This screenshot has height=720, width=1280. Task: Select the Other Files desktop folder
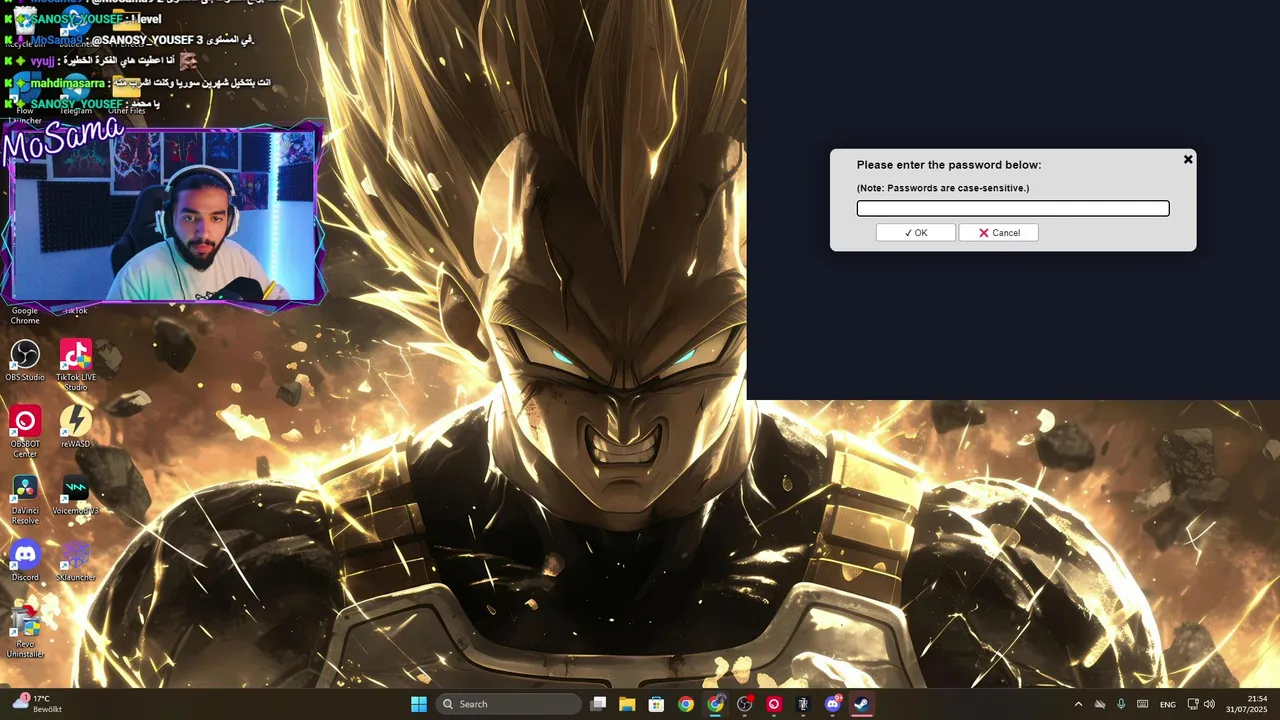click(x=126, y=93)
